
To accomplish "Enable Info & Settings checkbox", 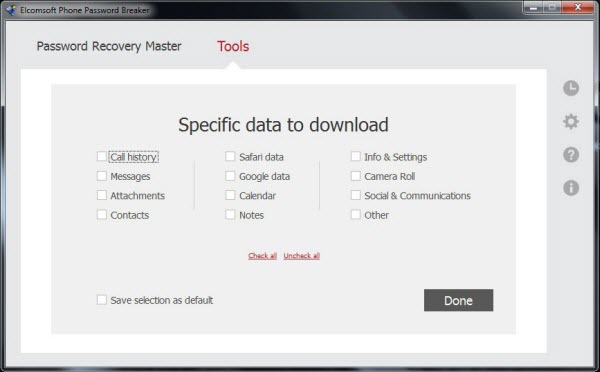I will pos(355,156).
